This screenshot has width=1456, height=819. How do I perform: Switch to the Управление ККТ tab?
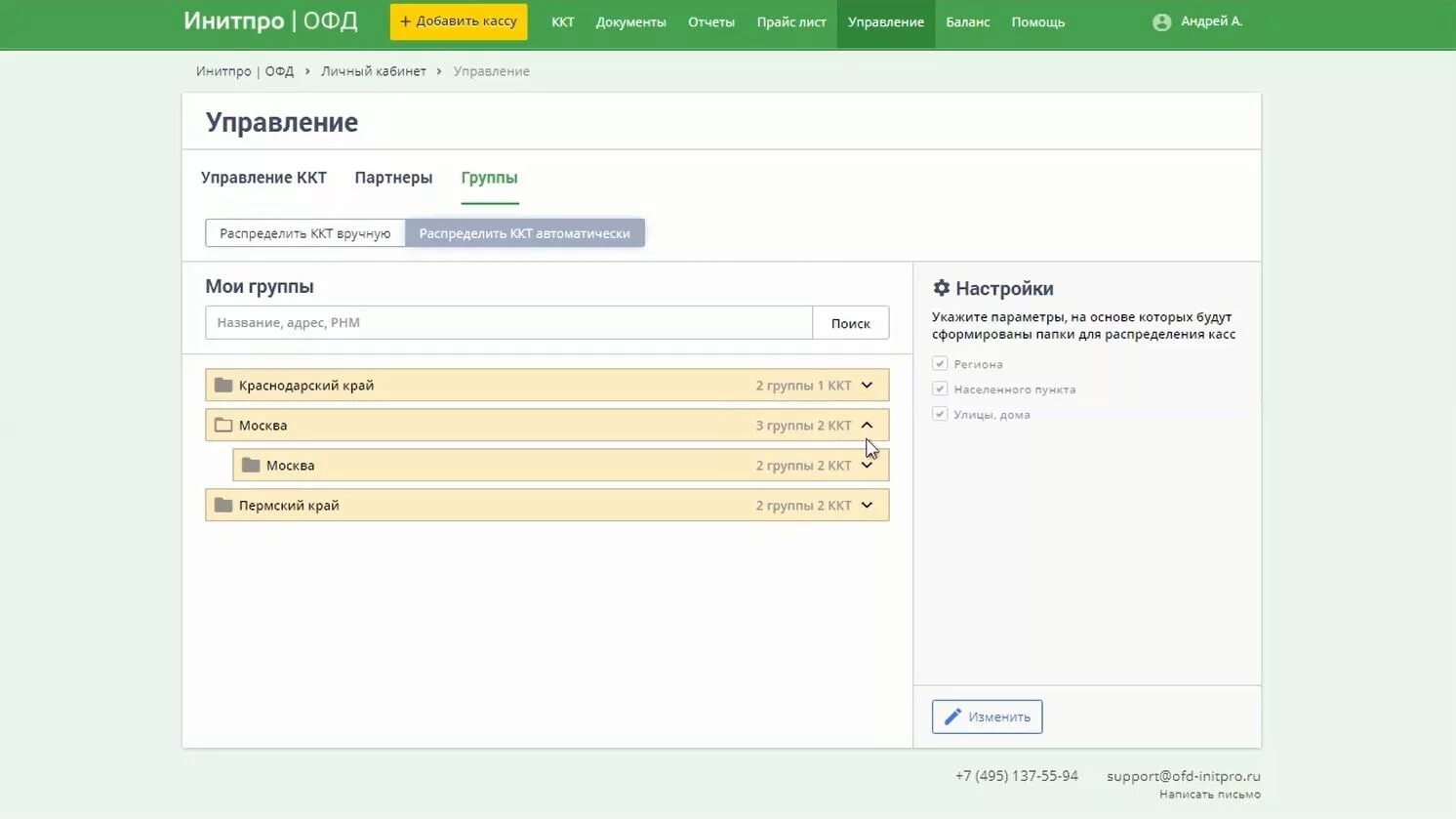[263, 178]
